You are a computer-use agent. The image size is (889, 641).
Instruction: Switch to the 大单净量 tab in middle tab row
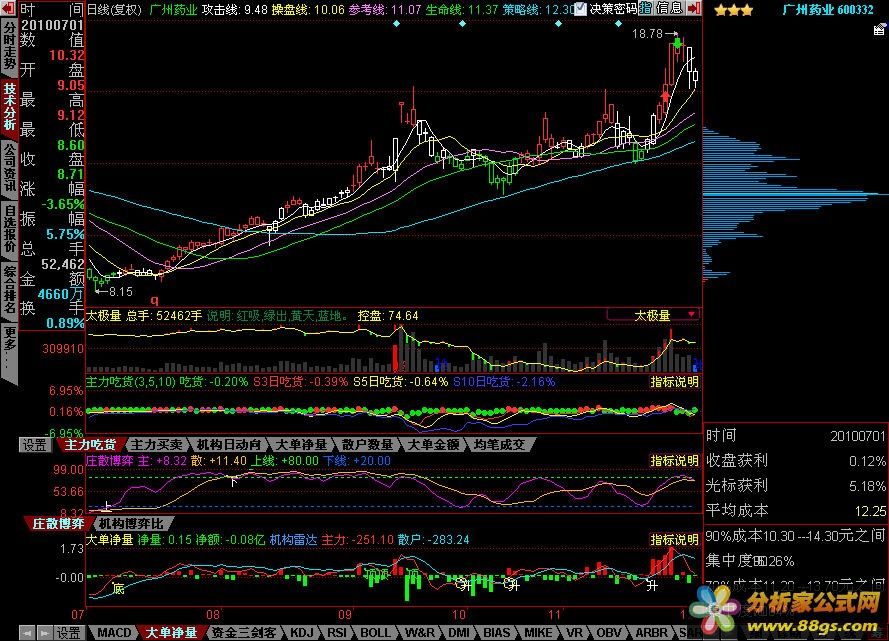pyautogui.click(x=301, y=445)
